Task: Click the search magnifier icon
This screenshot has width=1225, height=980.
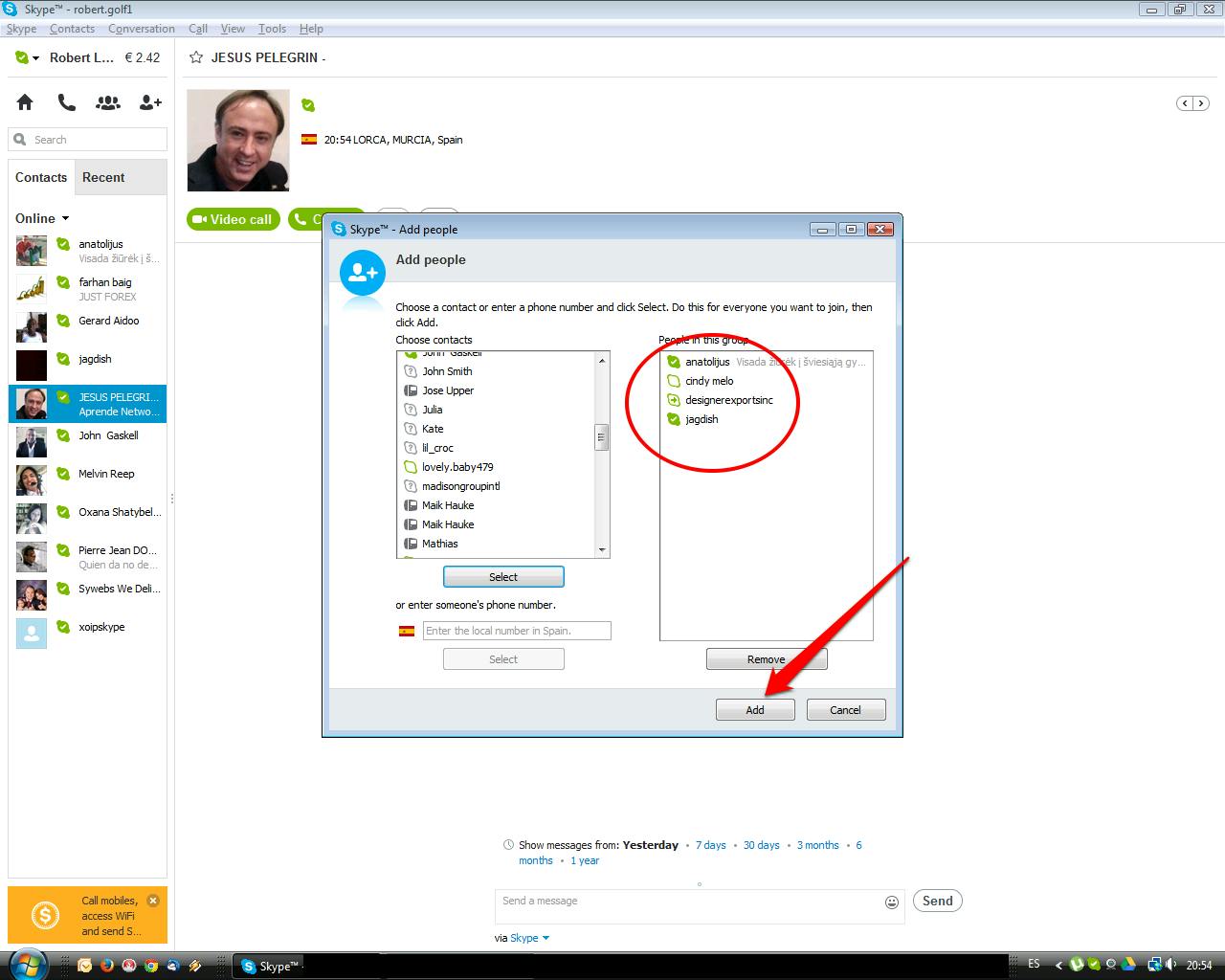Action: (20, 140)
